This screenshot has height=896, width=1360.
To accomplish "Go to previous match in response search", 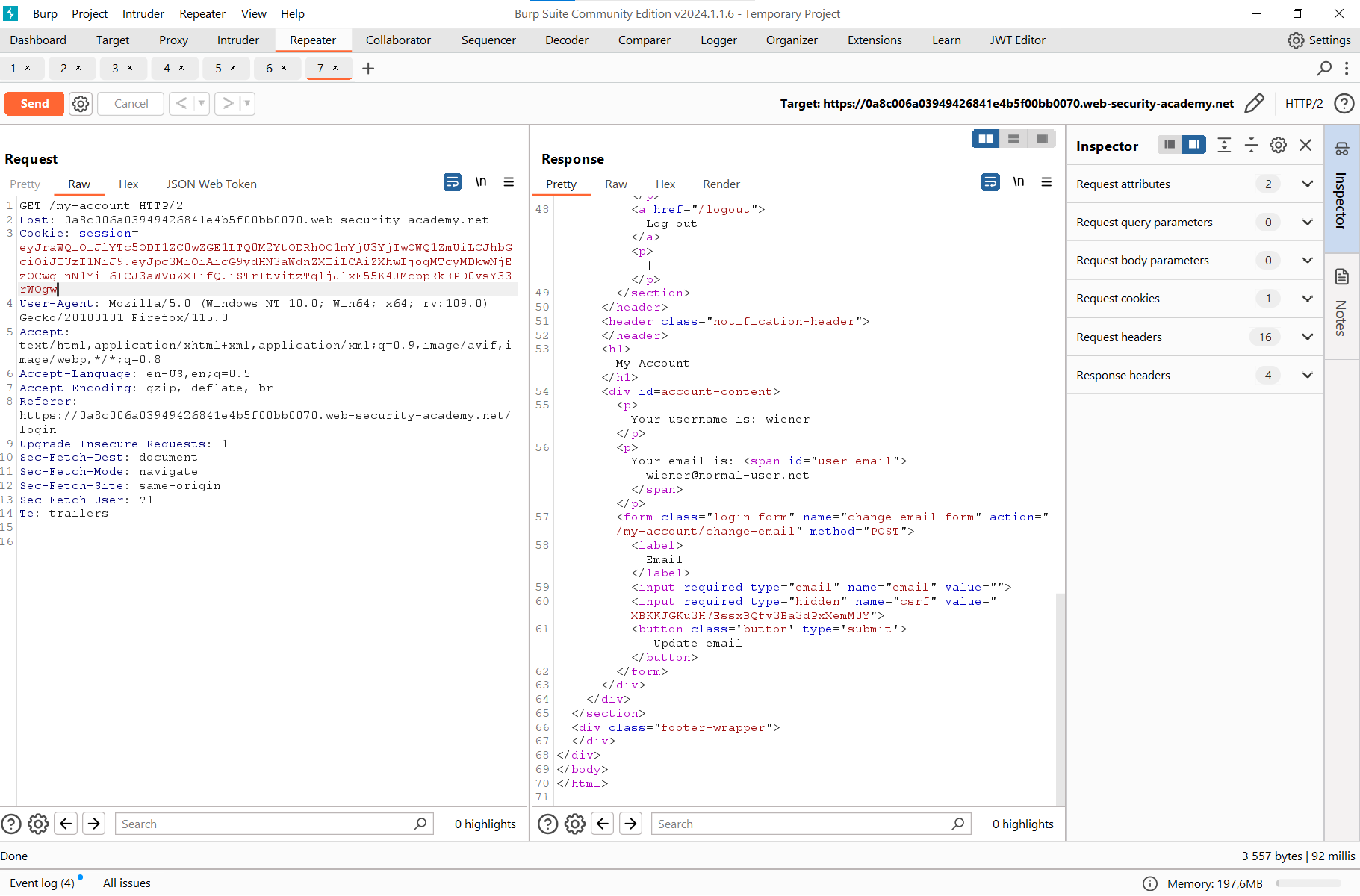I will tap(603, 824).
